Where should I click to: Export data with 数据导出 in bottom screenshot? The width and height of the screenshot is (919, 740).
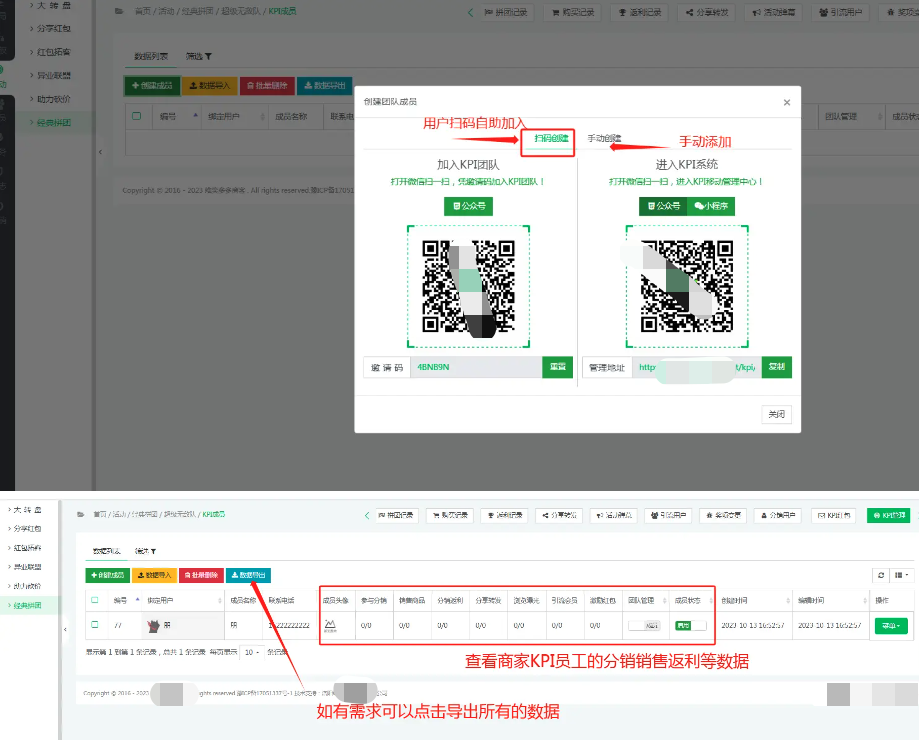pyautogui.click(x=249, y=575)
